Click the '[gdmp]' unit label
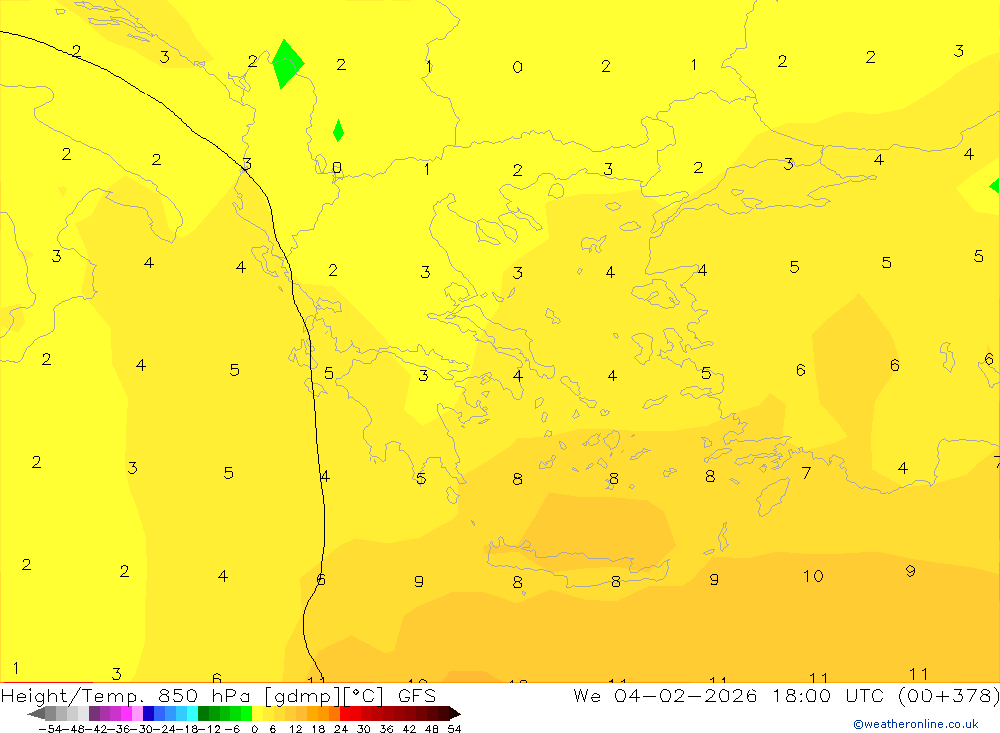The width and height of the screenshot is (1000, 733). (x=302, y=696)
